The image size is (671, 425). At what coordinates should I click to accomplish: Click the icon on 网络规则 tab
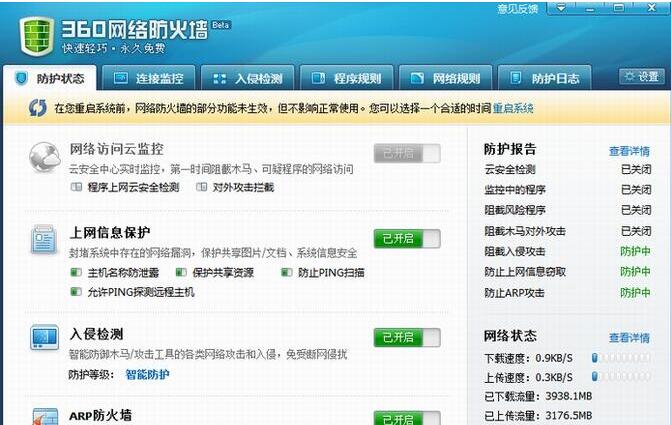pos(417,78)
